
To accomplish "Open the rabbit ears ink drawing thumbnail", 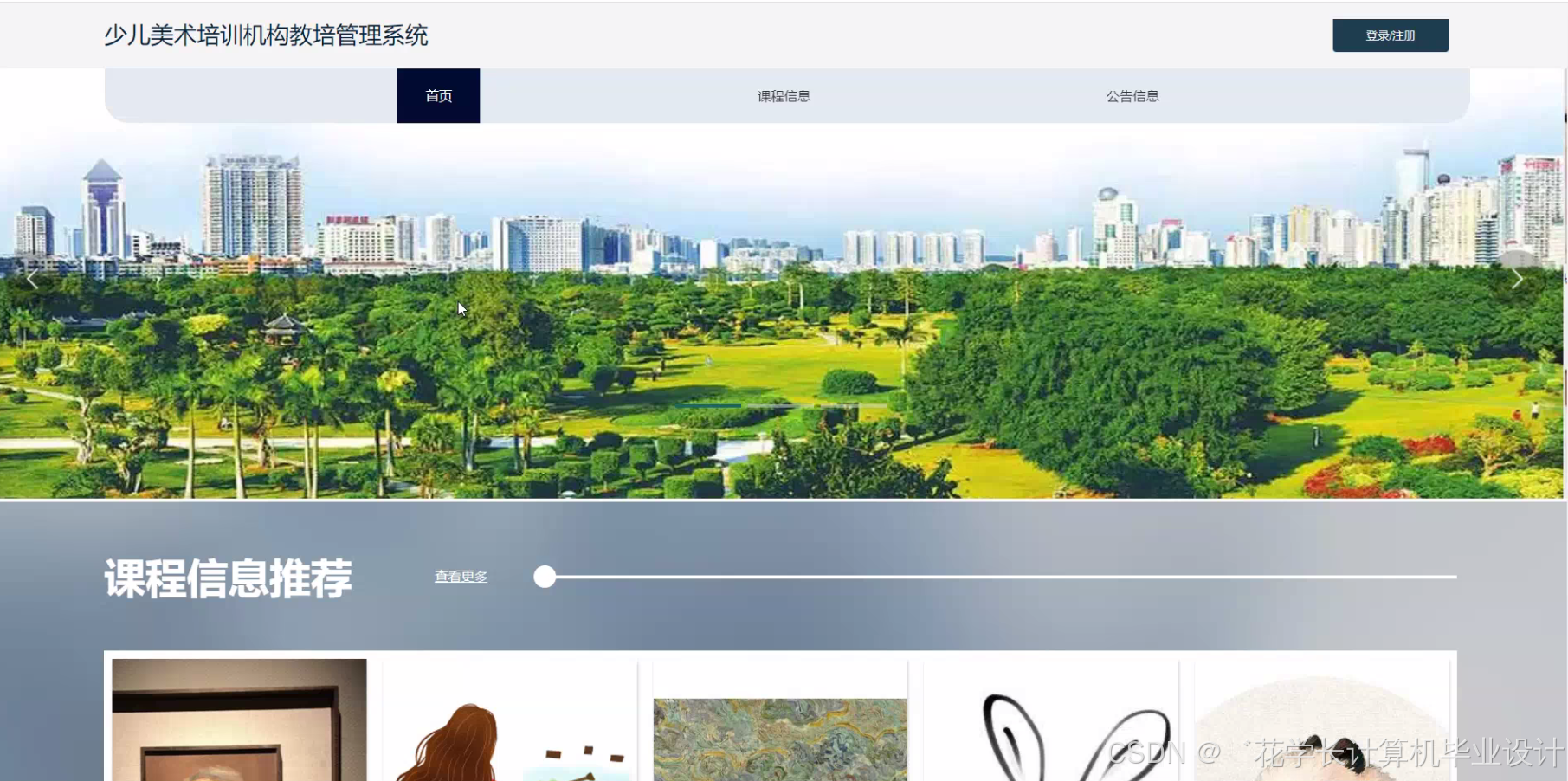I will [1051, 720].
